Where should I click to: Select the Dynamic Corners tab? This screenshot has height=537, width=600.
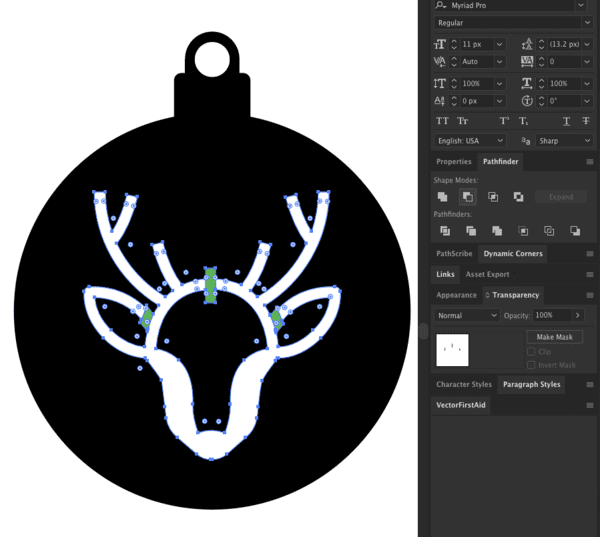click(x=513, y=253)
